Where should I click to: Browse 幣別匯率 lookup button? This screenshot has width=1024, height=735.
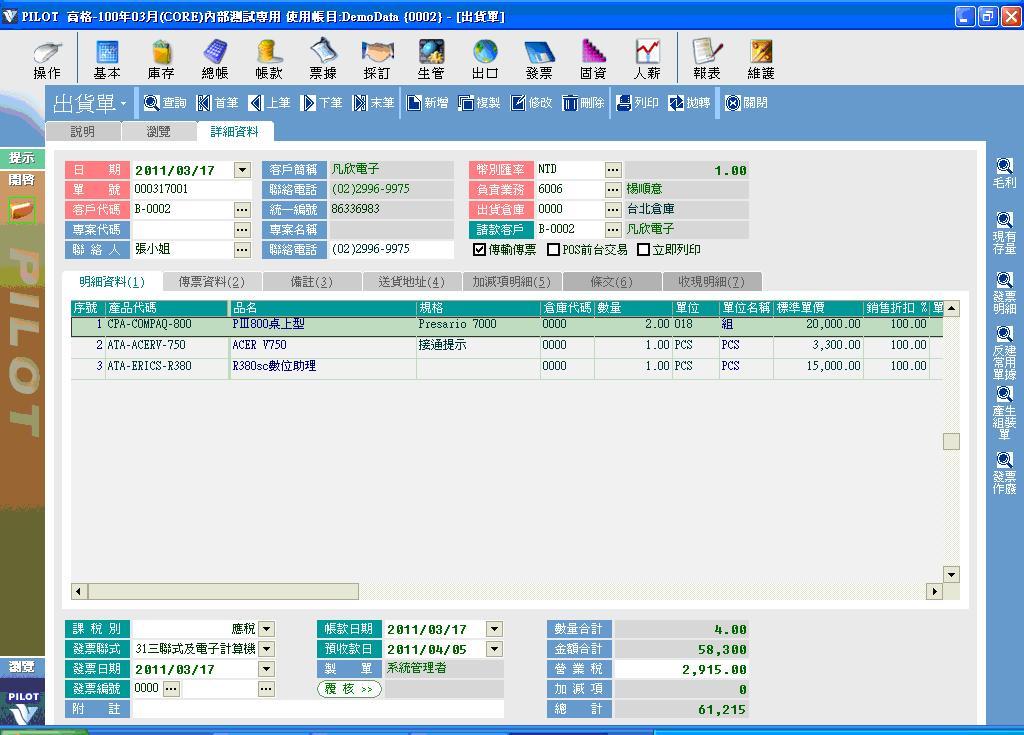[x=613, y=170]
